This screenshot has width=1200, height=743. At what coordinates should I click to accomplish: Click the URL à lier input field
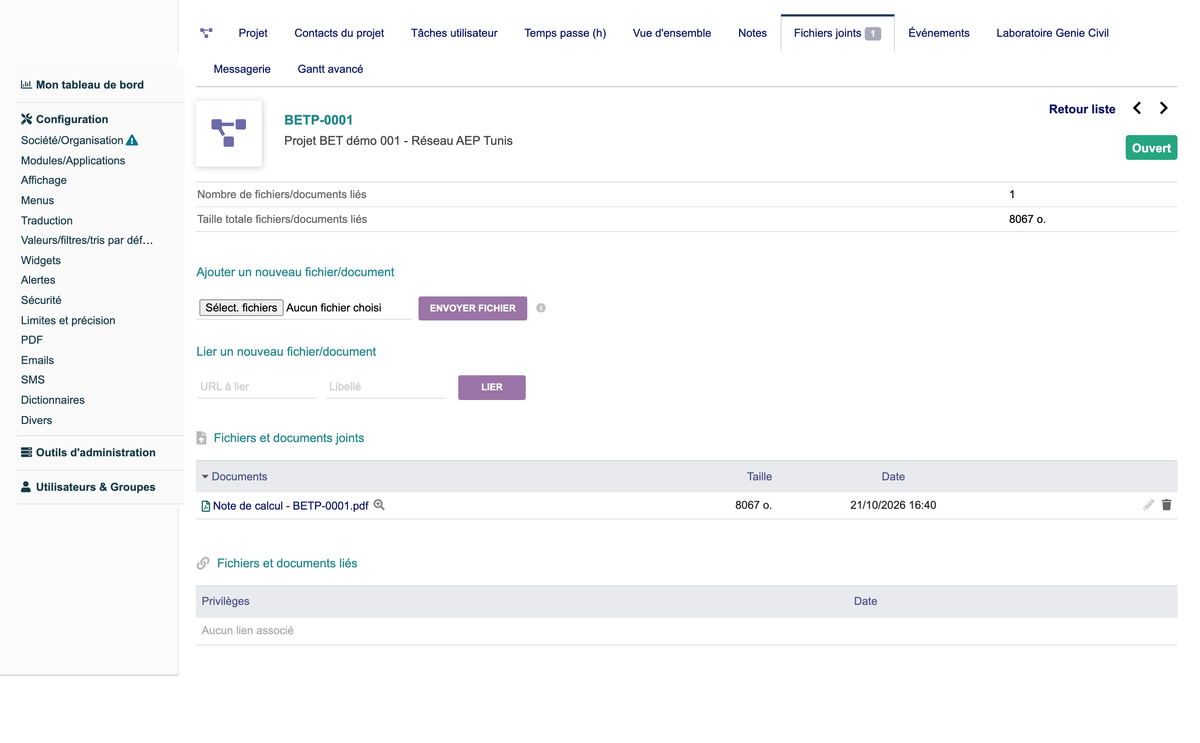pyautogui.click(x=257, y=387)
